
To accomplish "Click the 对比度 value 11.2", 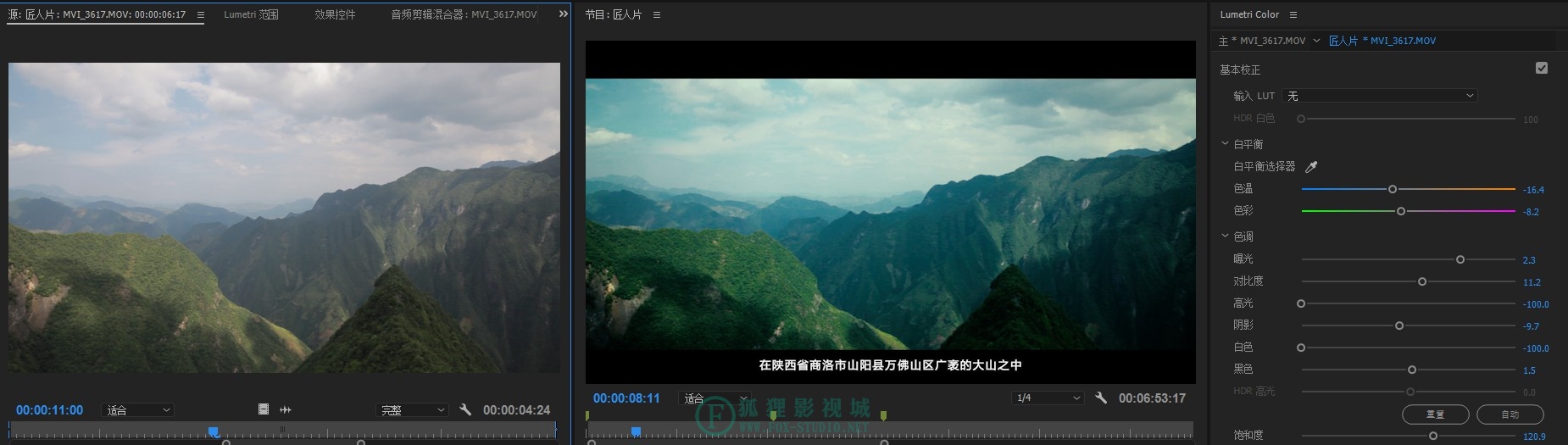I will tap(1532, 282).
